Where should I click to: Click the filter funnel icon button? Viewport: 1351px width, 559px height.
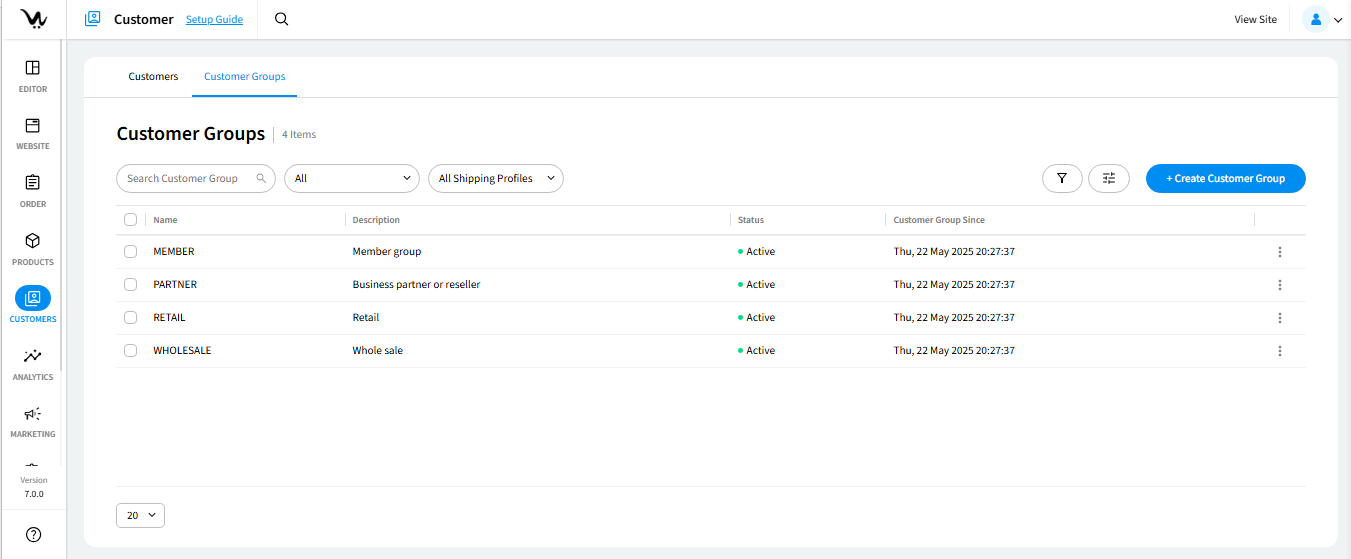click(1062, 178)
